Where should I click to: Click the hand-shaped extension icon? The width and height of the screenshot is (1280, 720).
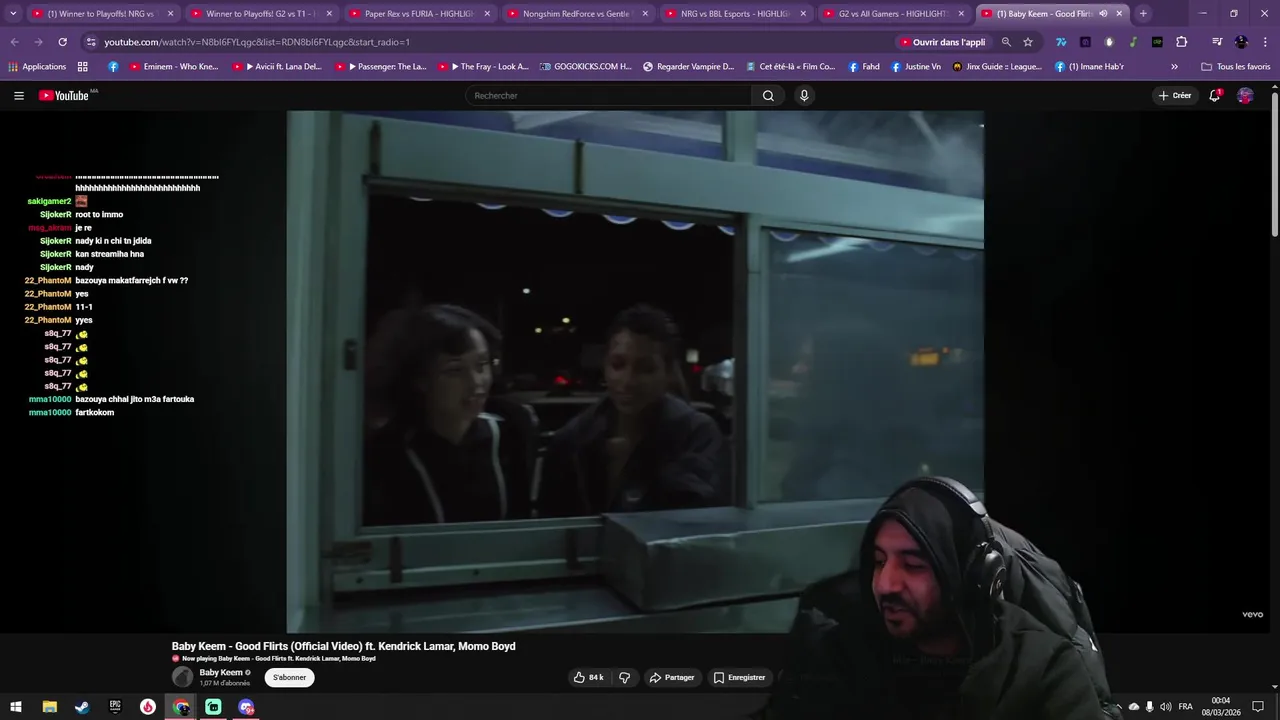[x=1109, y=42]
